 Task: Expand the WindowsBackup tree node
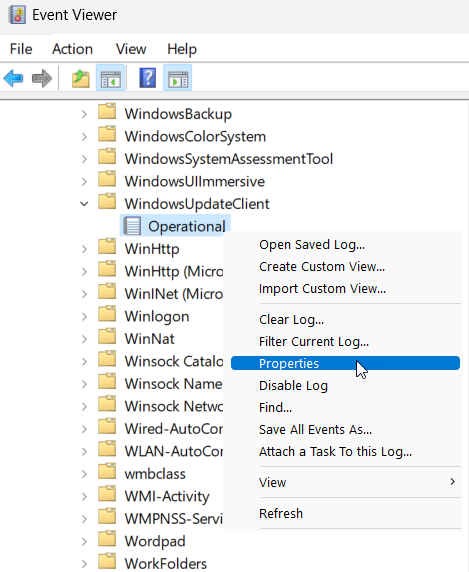[x=84, y=114]
